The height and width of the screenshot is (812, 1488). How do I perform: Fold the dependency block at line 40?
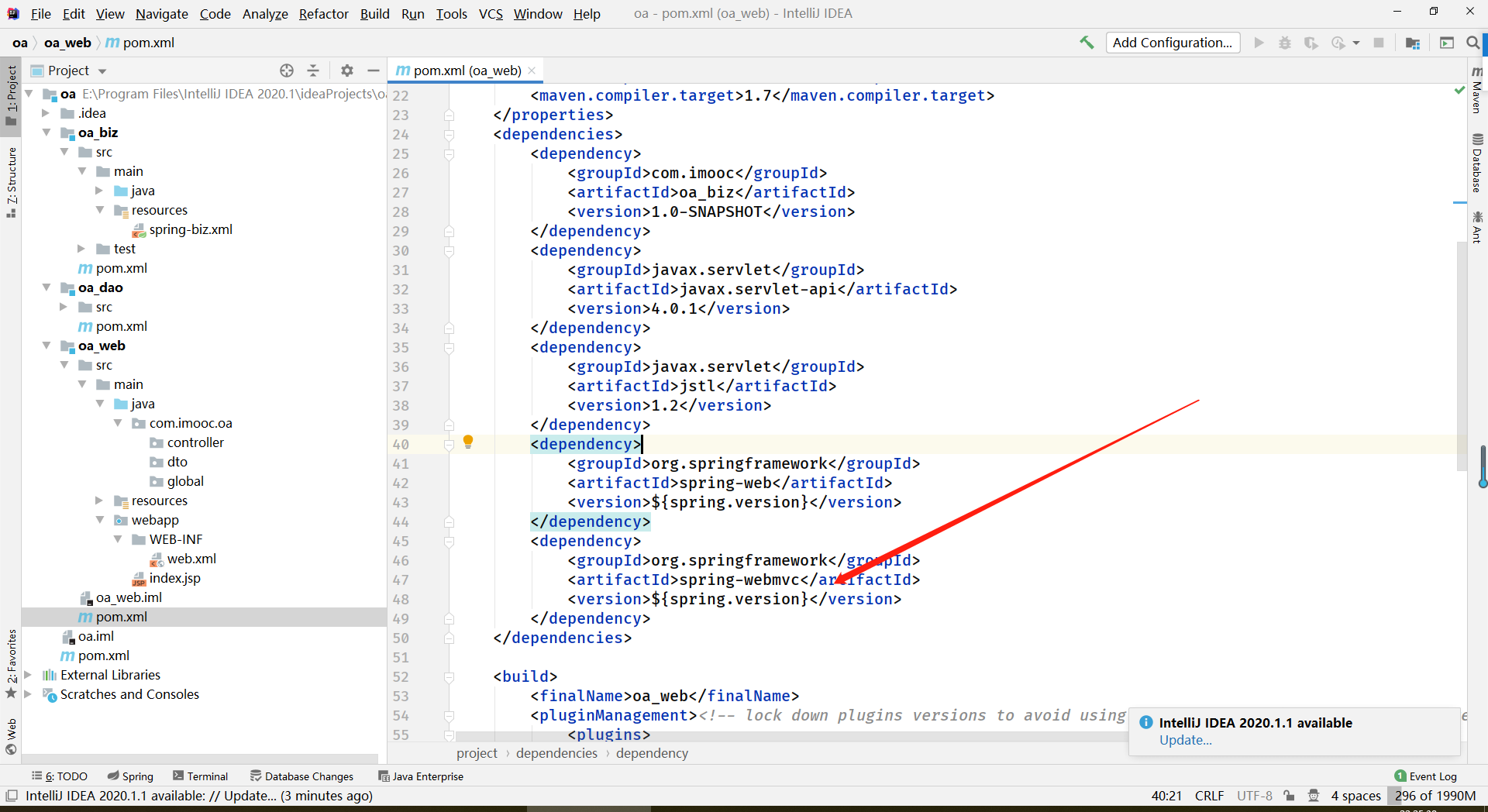(x=449, y=445)
